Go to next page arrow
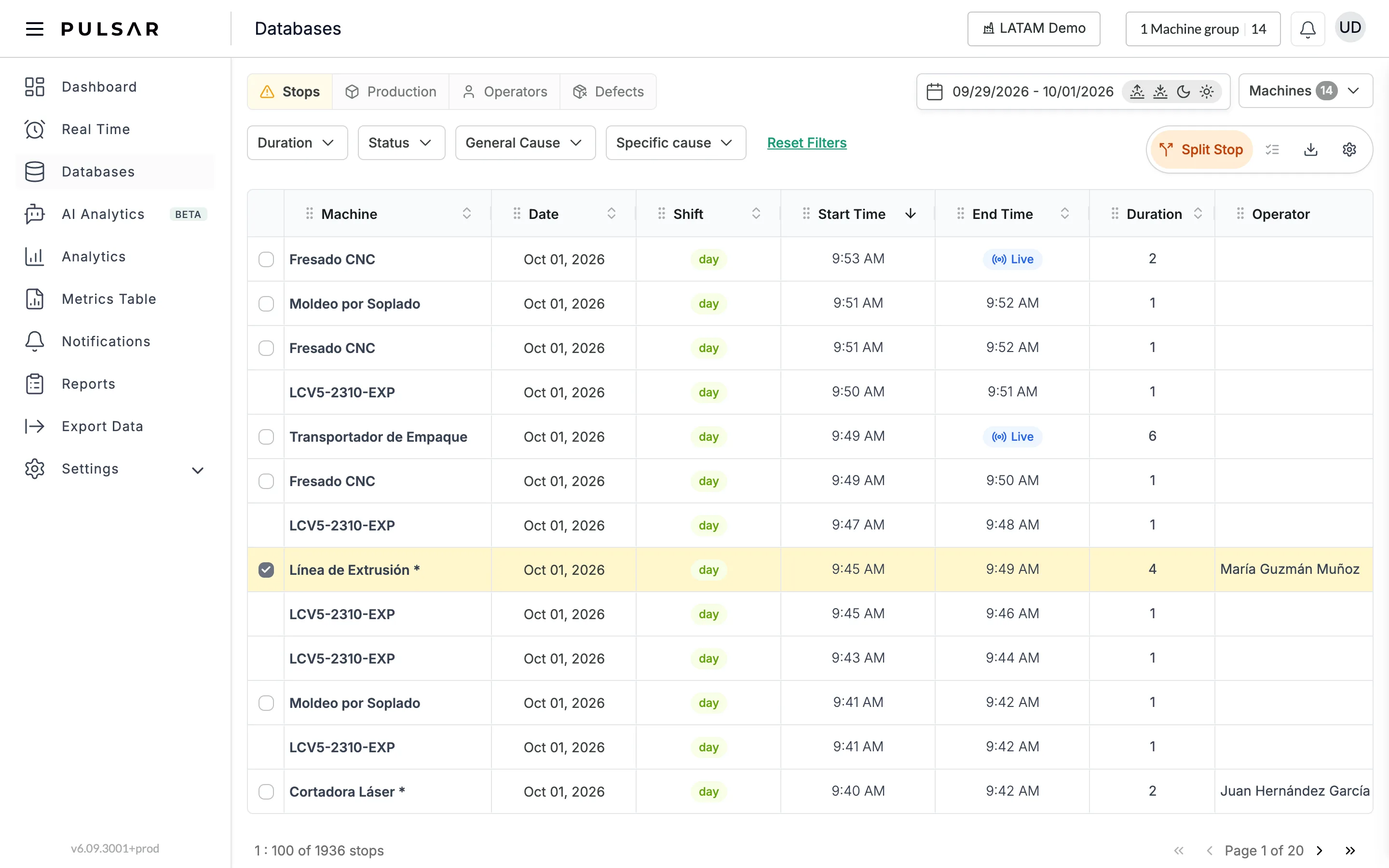Viewport: 1389px width, 868px height. (x=1320, y=850)
